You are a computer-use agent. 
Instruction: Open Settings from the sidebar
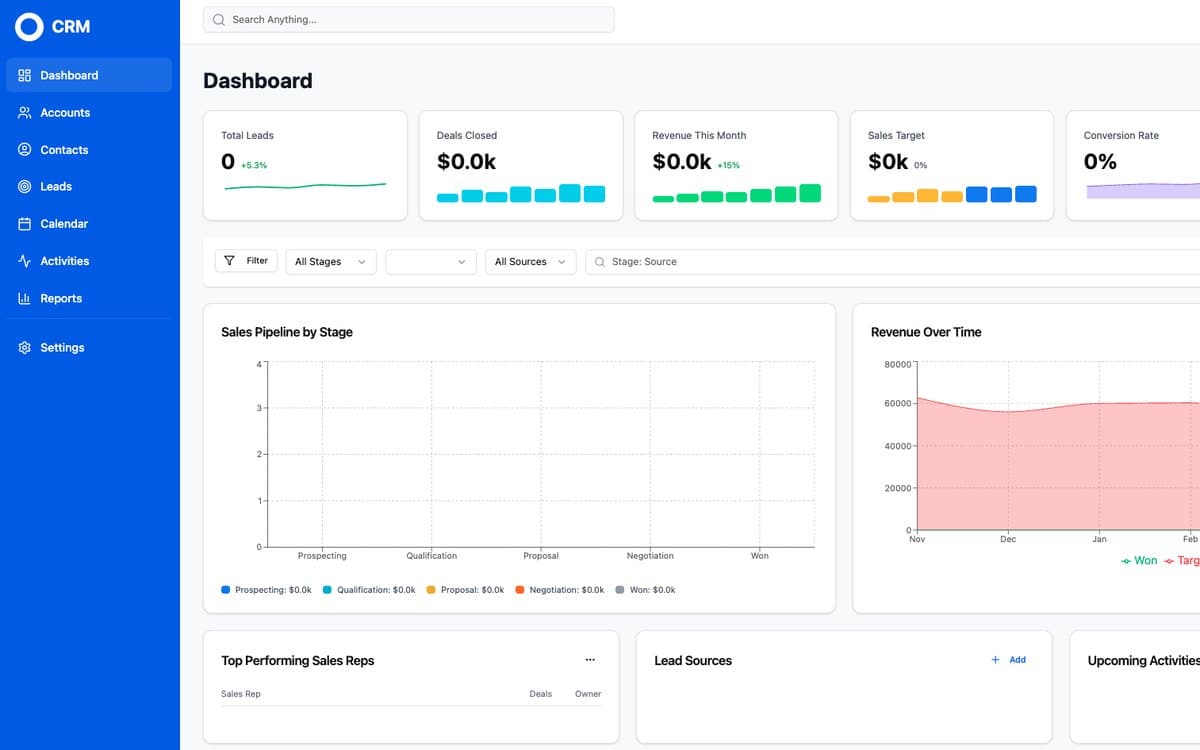(89, 348)
